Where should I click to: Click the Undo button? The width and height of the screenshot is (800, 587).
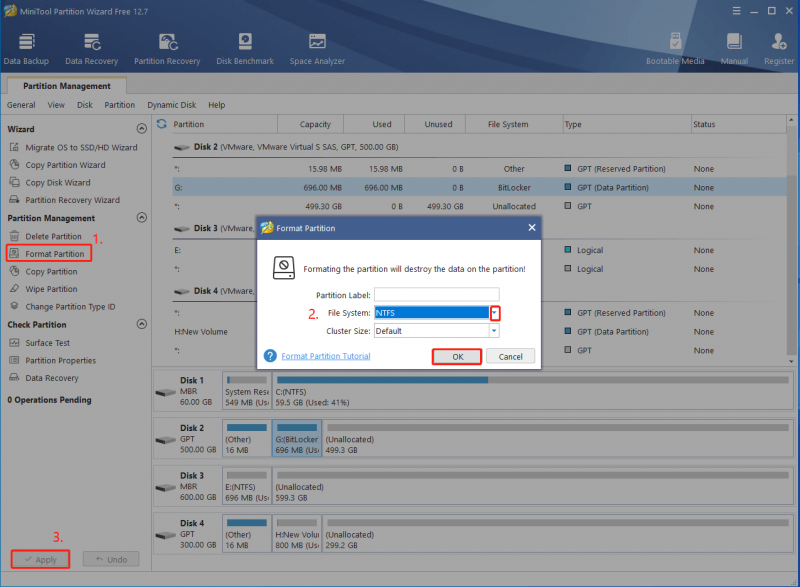111,559
